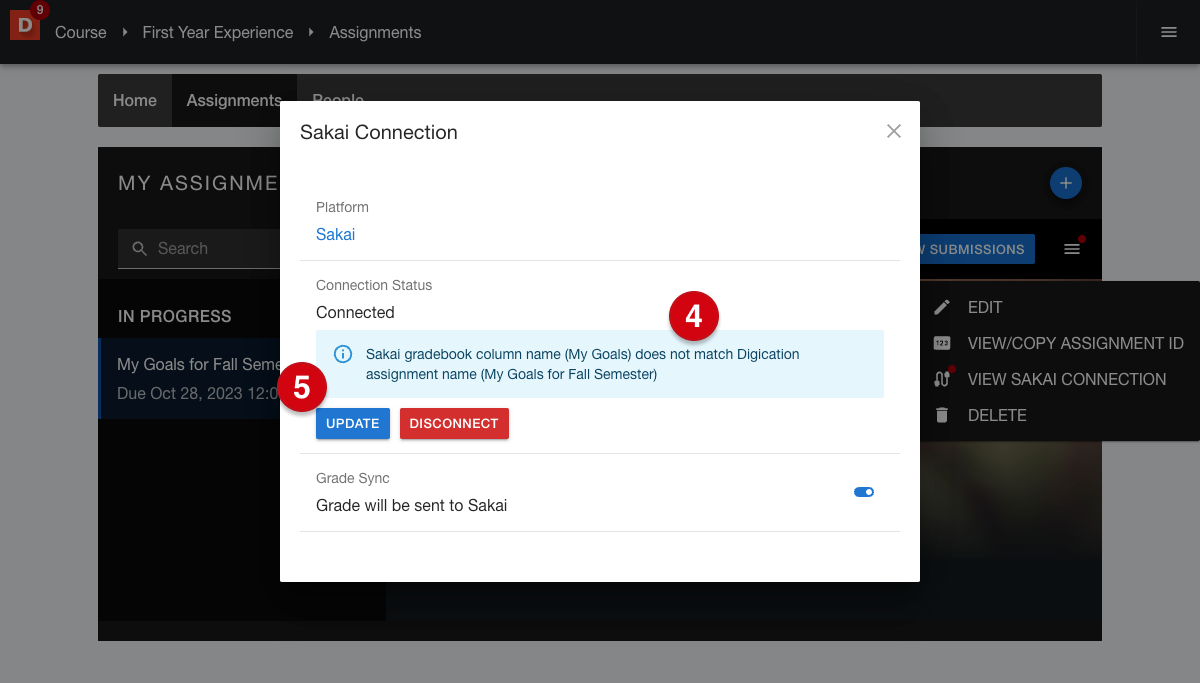Image resolution: width=1200 pixels, height=683 pixels.
Task: Click the Platform label
Action: pos(342,207)
